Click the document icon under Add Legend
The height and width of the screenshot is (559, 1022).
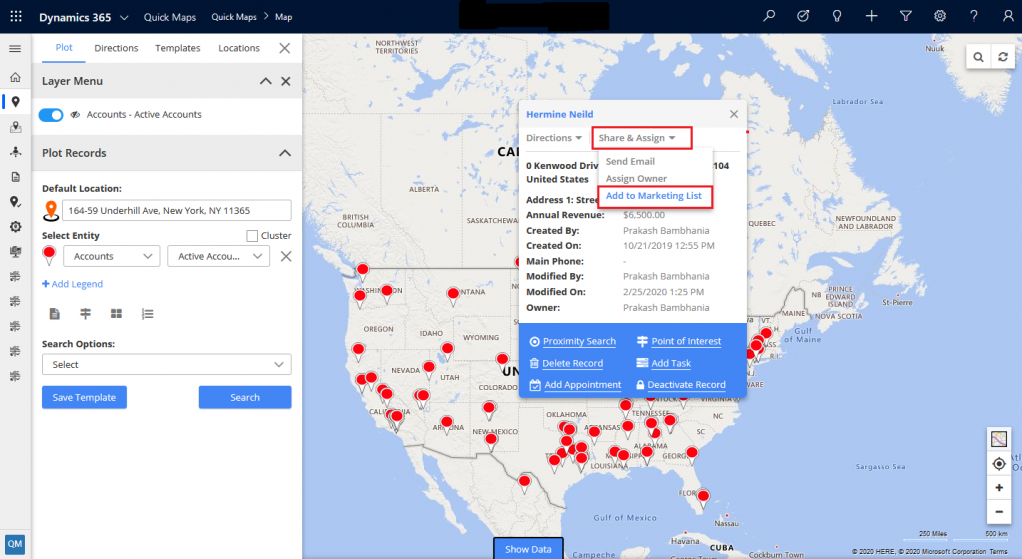pyautogui.click(x=55, y=314)
